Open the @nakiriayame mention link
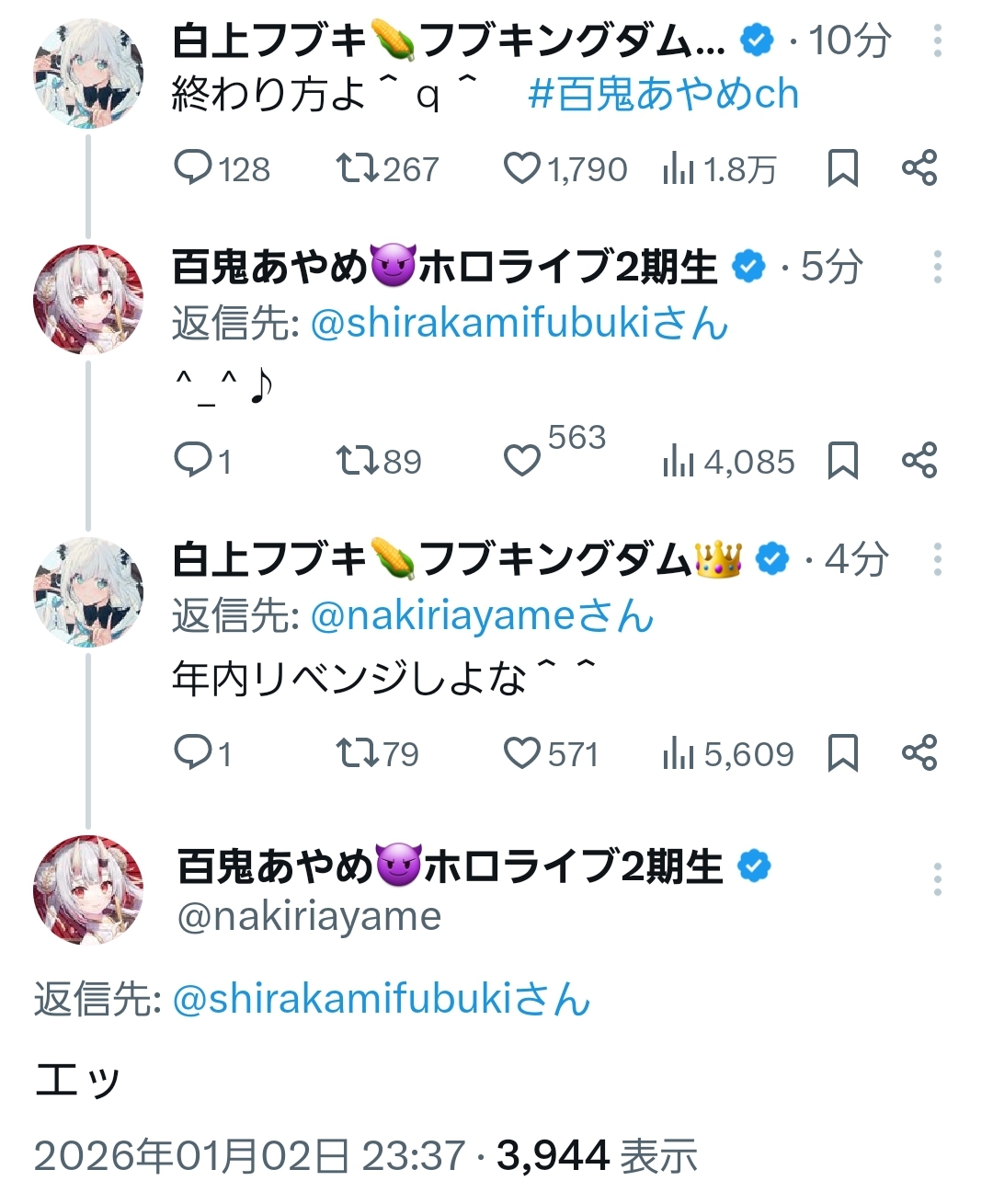The height and width of the screenshot is (1204, 993). click(482, 616)
